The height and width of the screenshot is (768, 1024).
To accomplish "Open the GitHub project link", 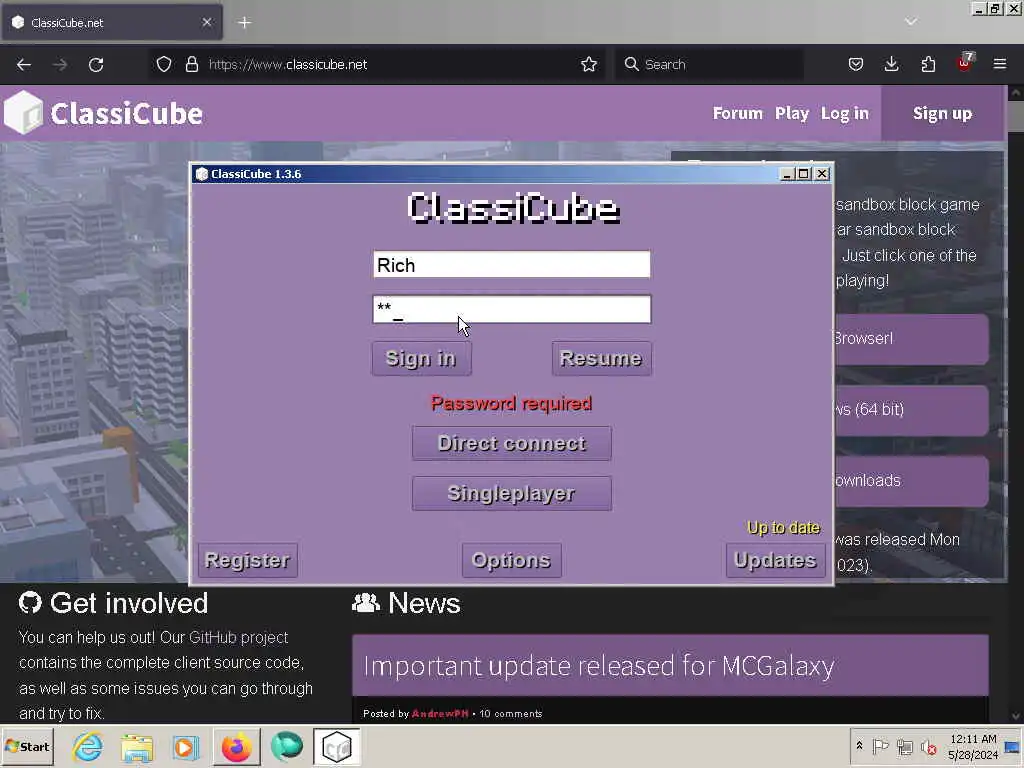I will 238,637.
